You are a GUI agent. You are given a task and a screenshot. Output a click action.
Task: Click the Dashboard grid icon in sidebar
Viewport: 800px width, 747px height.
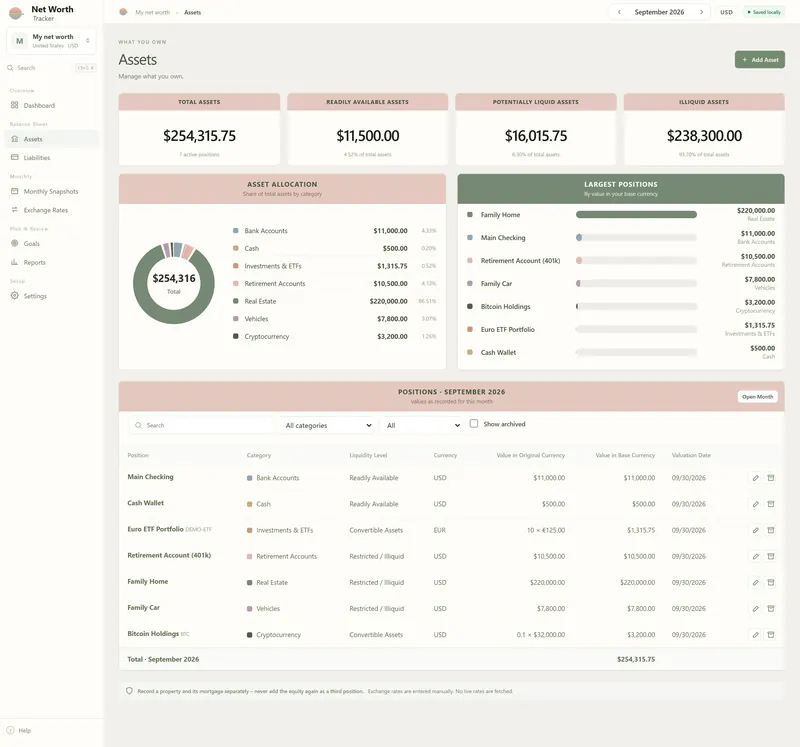14,105
